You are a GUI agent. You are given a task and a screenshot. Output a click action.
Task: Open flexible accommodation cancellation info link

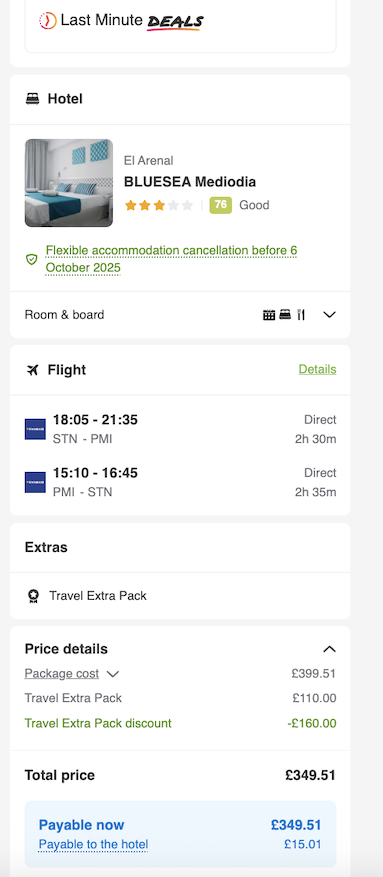click(171, 259)
